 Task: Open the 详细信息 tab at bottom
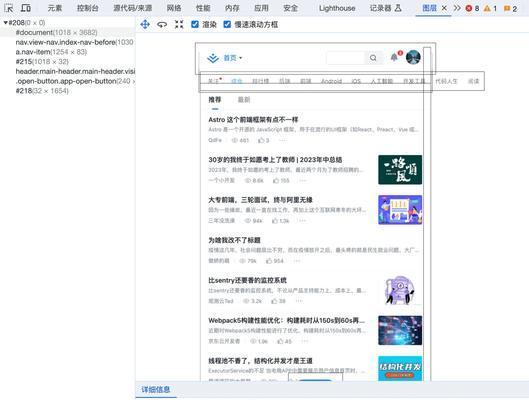coord(156,390)
